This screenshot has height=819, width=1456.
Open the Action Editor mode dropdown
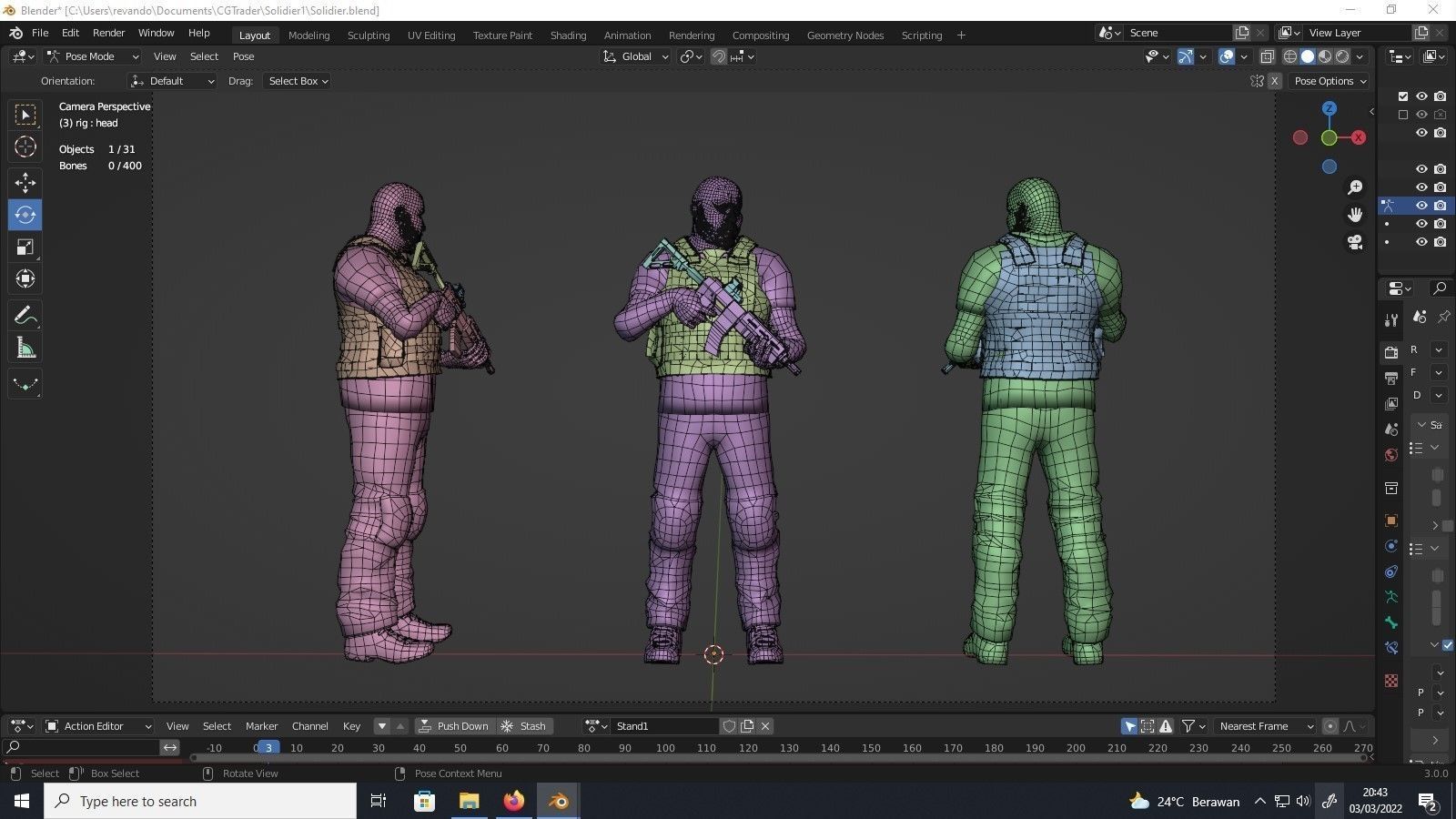tap(98, 726)
